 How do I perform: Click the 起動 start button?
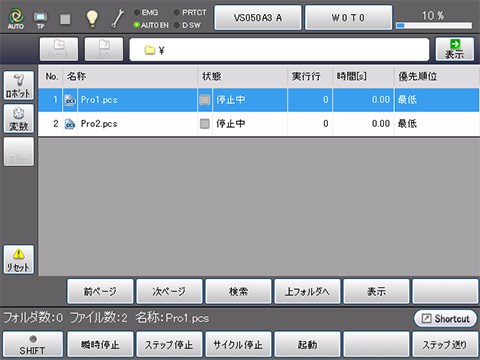click(307, 344)
